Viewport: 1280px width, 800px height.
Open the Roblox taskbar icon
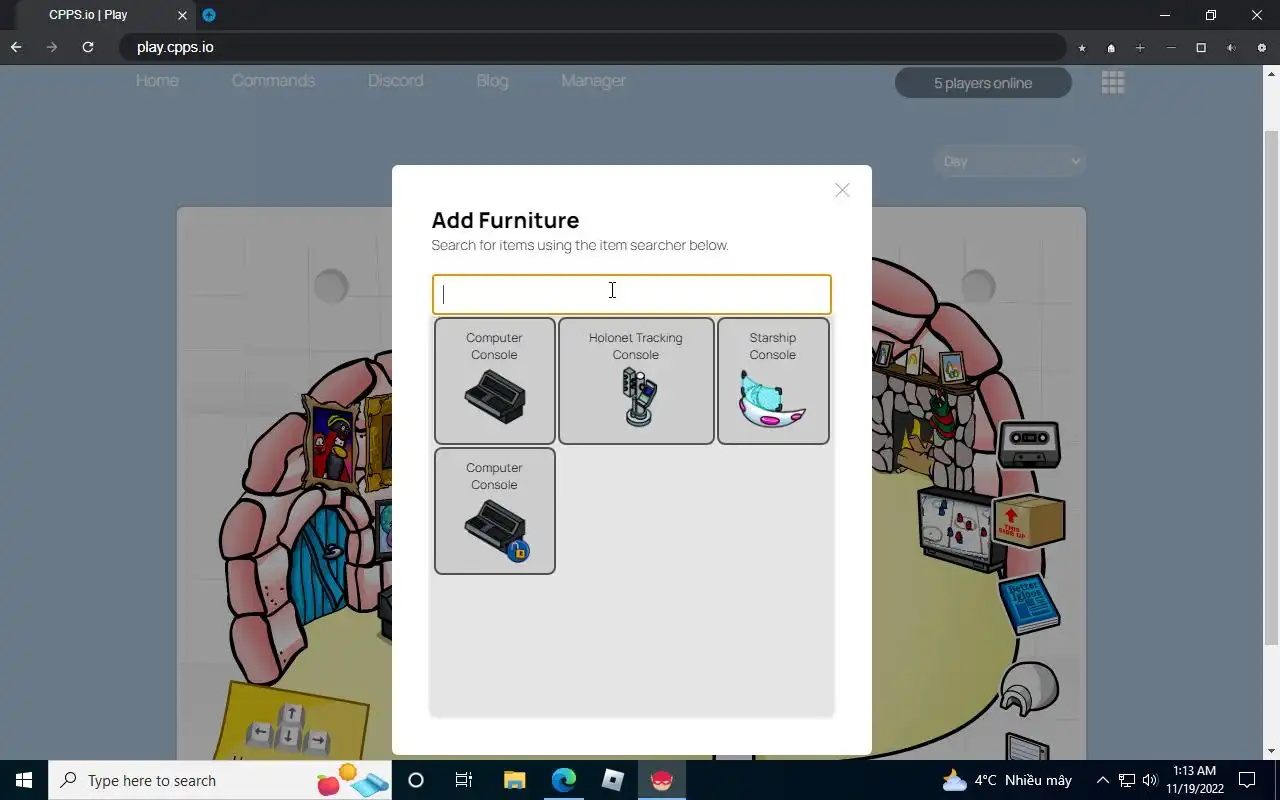click(613, 780)
